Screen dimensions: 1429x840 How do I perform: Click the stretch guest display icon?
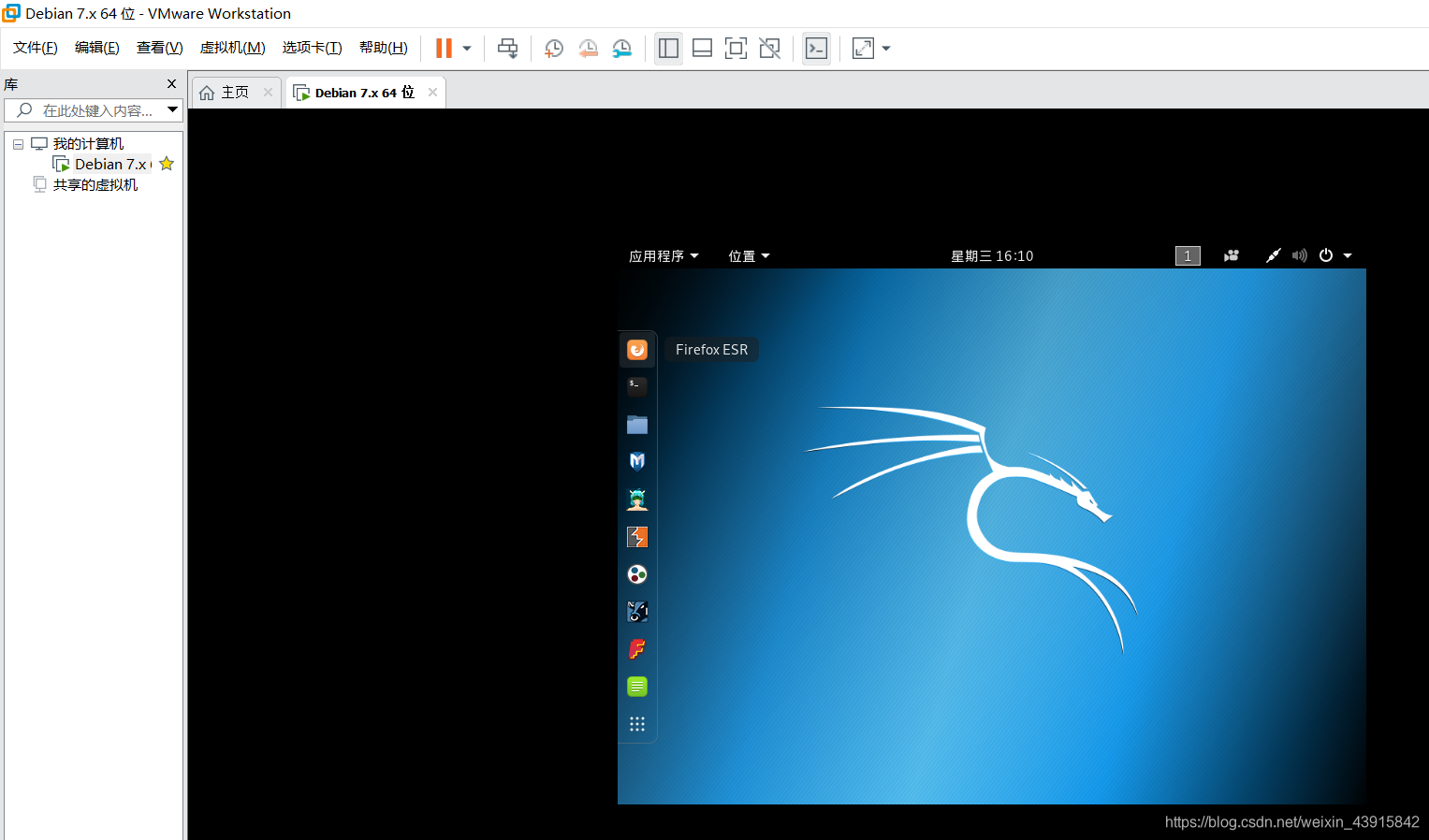tap(863, 49)
